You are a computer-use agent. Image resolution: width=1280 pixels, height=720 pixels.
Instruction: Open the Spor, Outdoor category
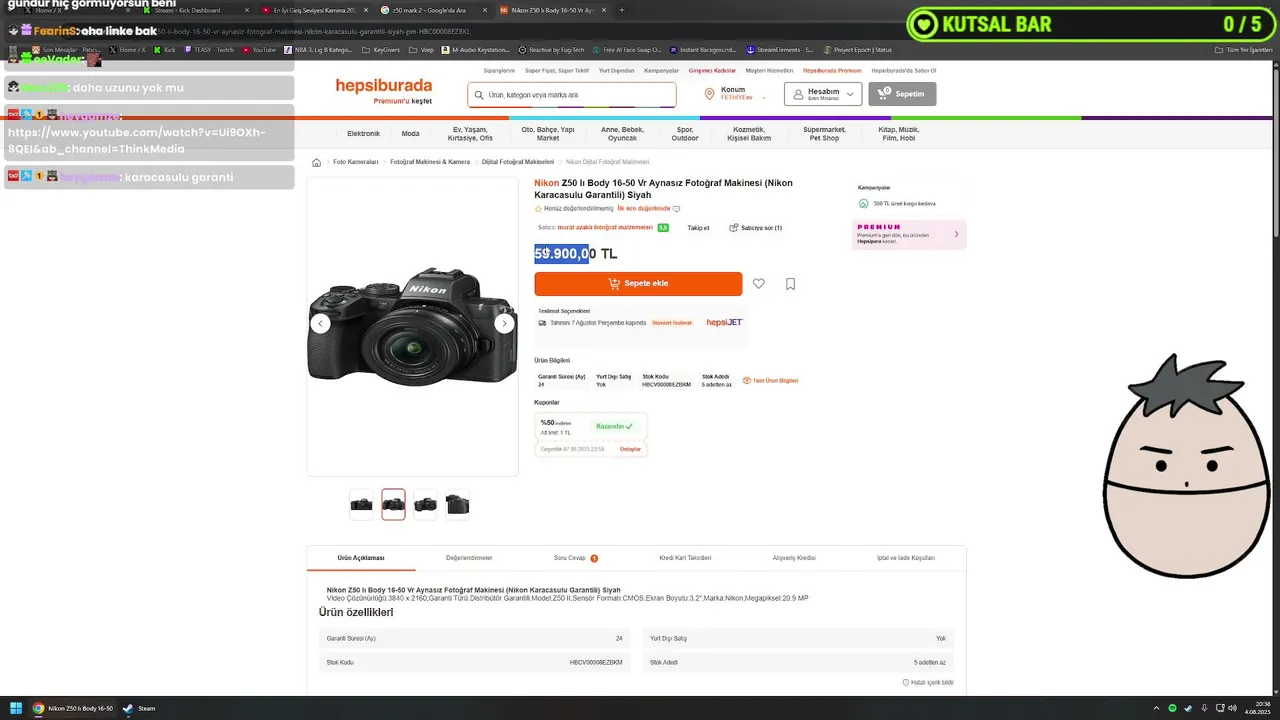click(x=685, y=133)
